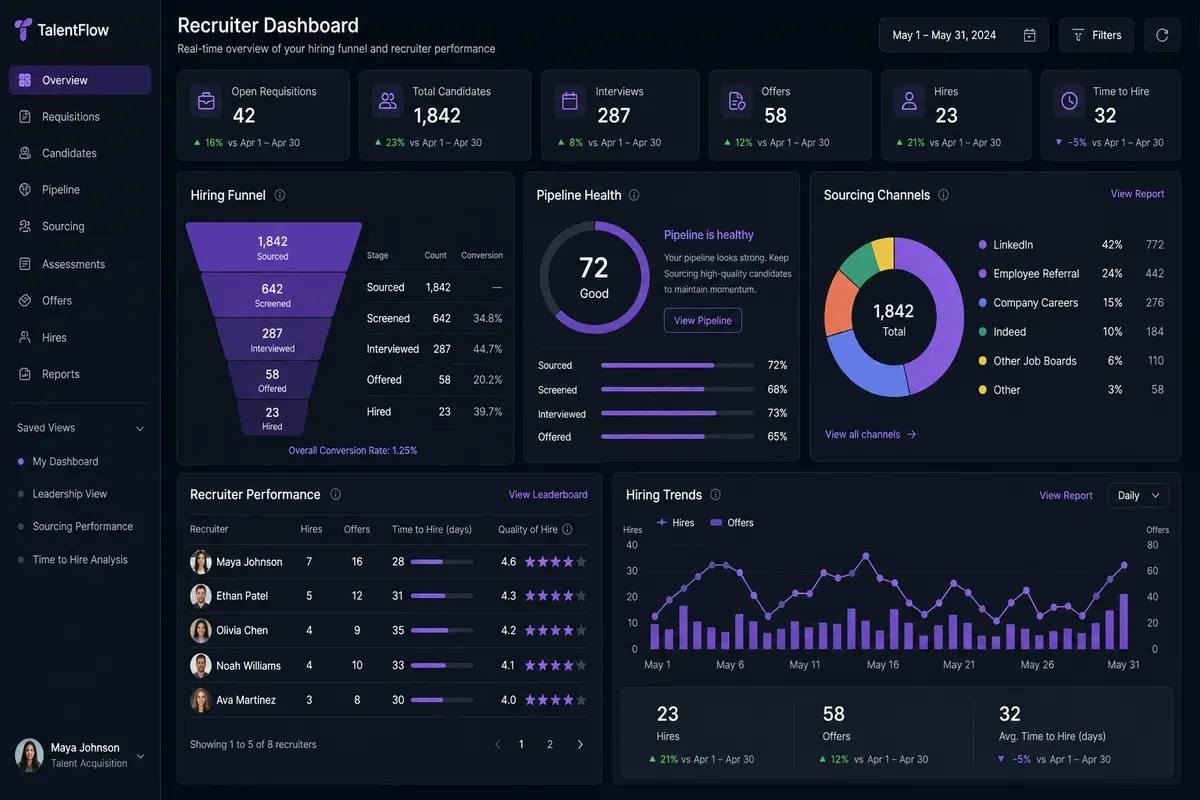Refresh the dashboard data
Image resolution: width=1200 pixels, height=800 pixels.
pos(1162,35)
